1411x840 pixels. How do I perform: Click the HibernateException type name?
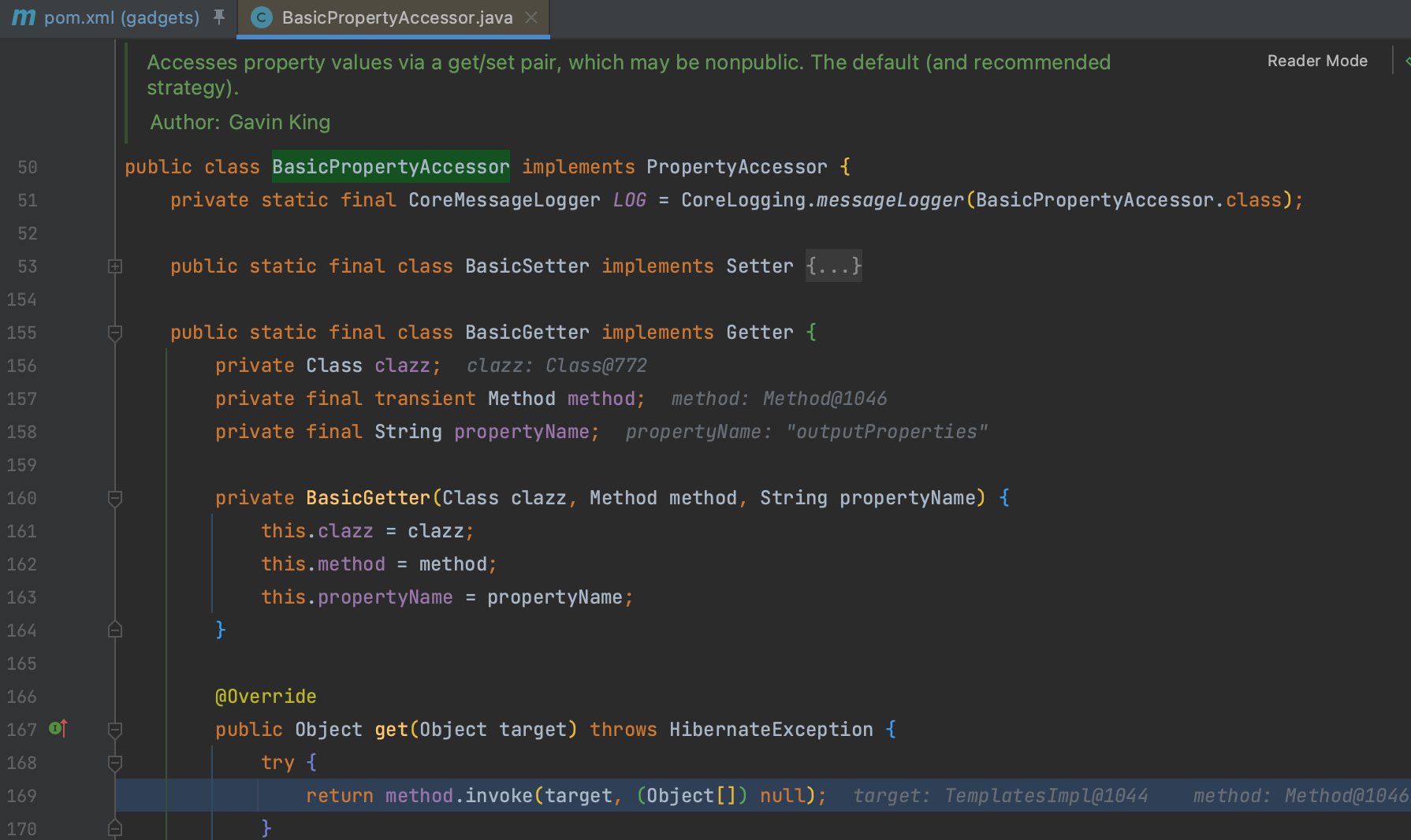point(771,730)
